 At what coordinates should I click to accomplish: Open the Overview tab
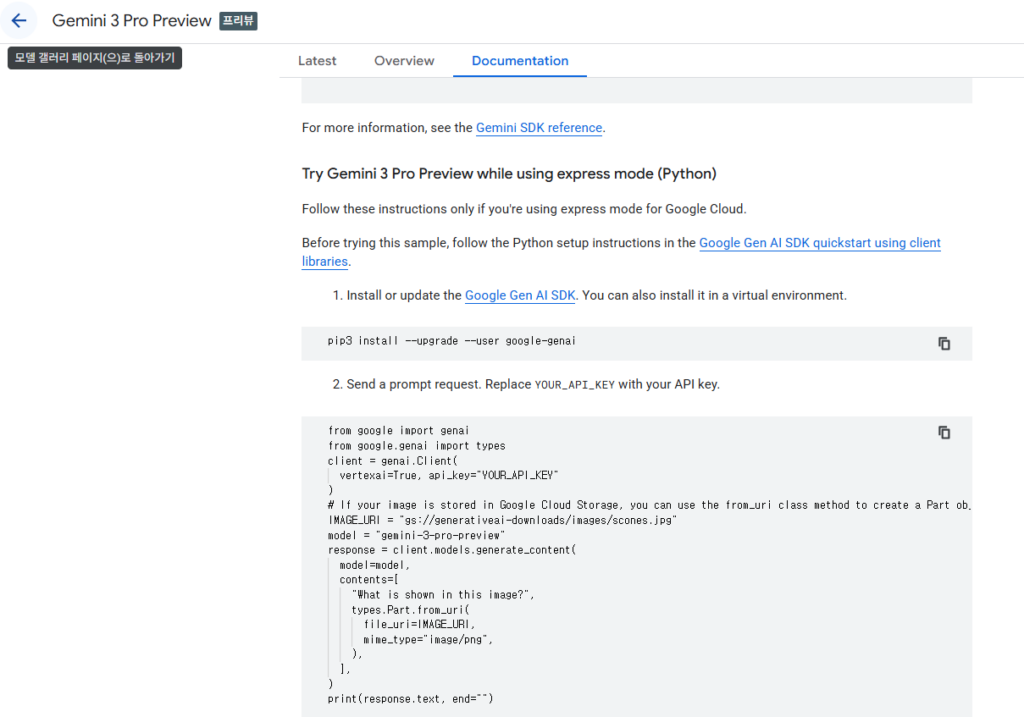tap(404, 61)
